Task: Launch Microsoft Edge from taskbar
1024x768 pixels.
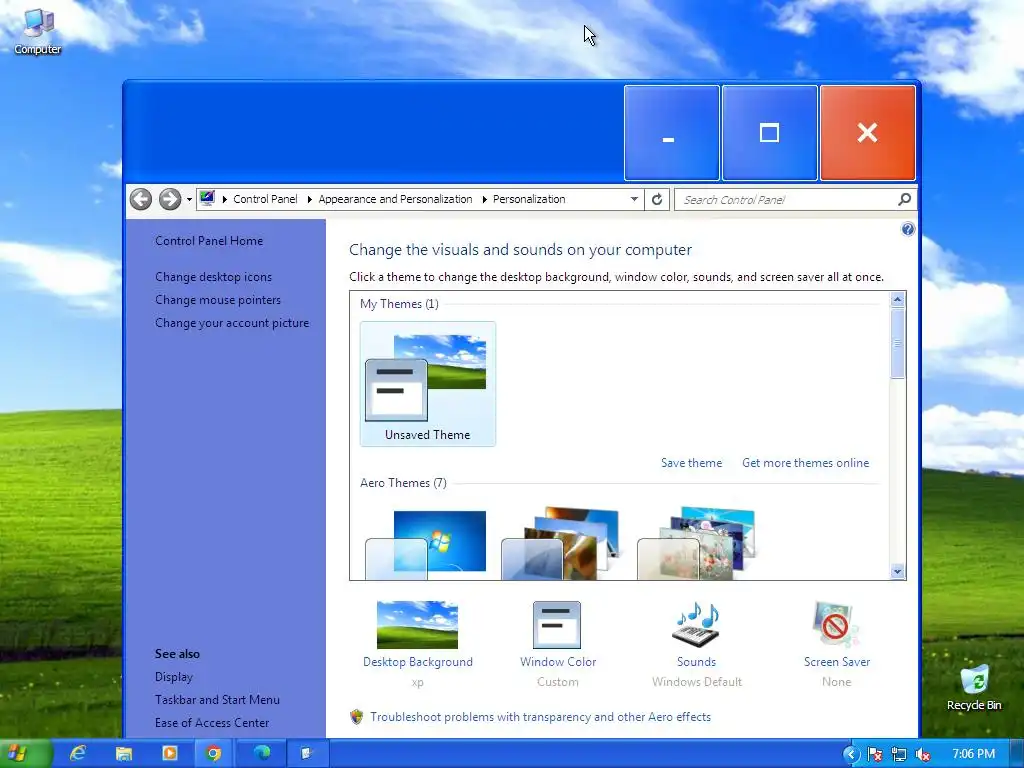Action: pyautogui.click(x=262, y=754)
